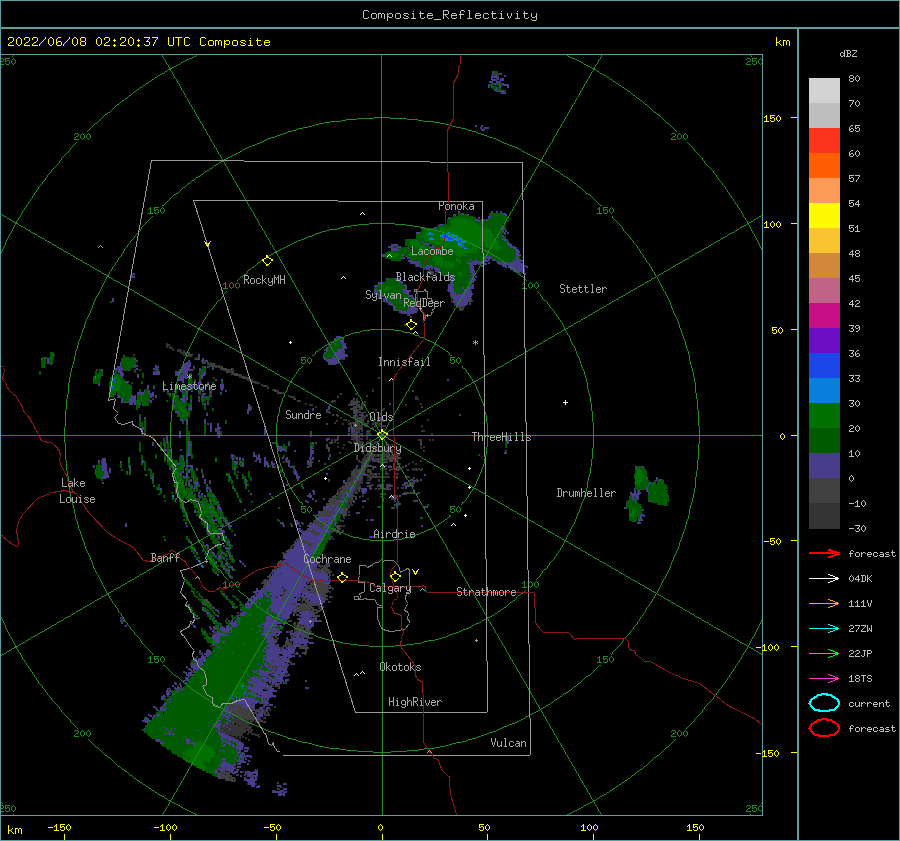Click the green 22JP arrow icon
Viewport: 900px width, 841px height.
pos(824,653)
